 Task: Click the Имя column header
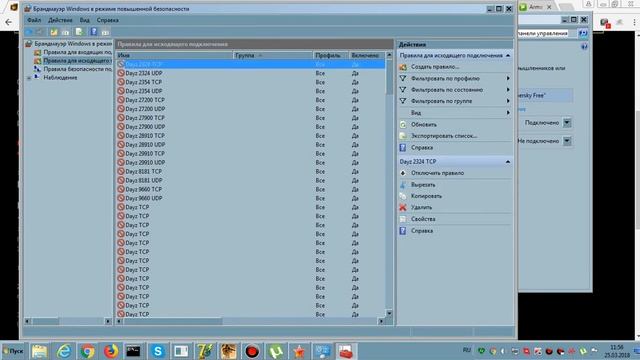(x=174, y=55)
